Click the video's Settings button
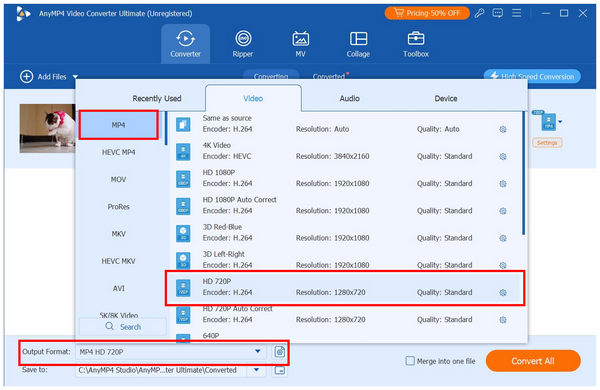Screen dimensions: 600x390 coord(547,143)
